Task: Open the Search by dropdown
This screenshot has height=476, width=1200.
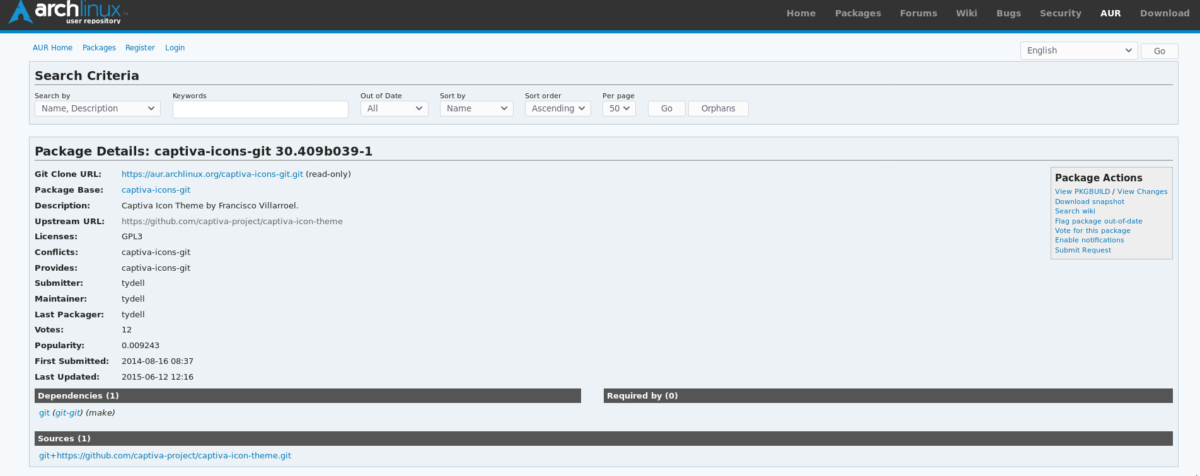Action: [97, 108]
